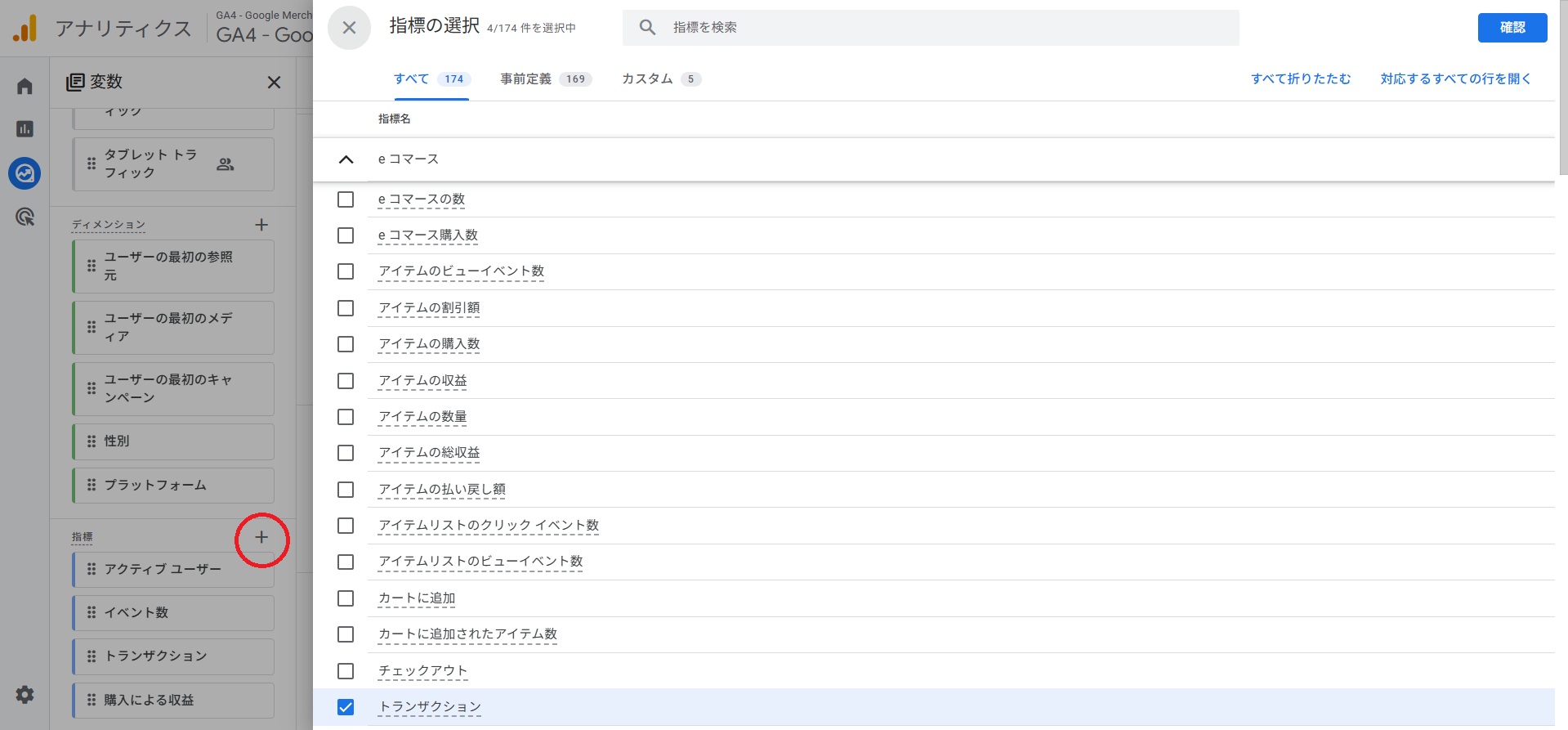
Task: Click drag handle of 性別
Action: [x=92, y=441]
